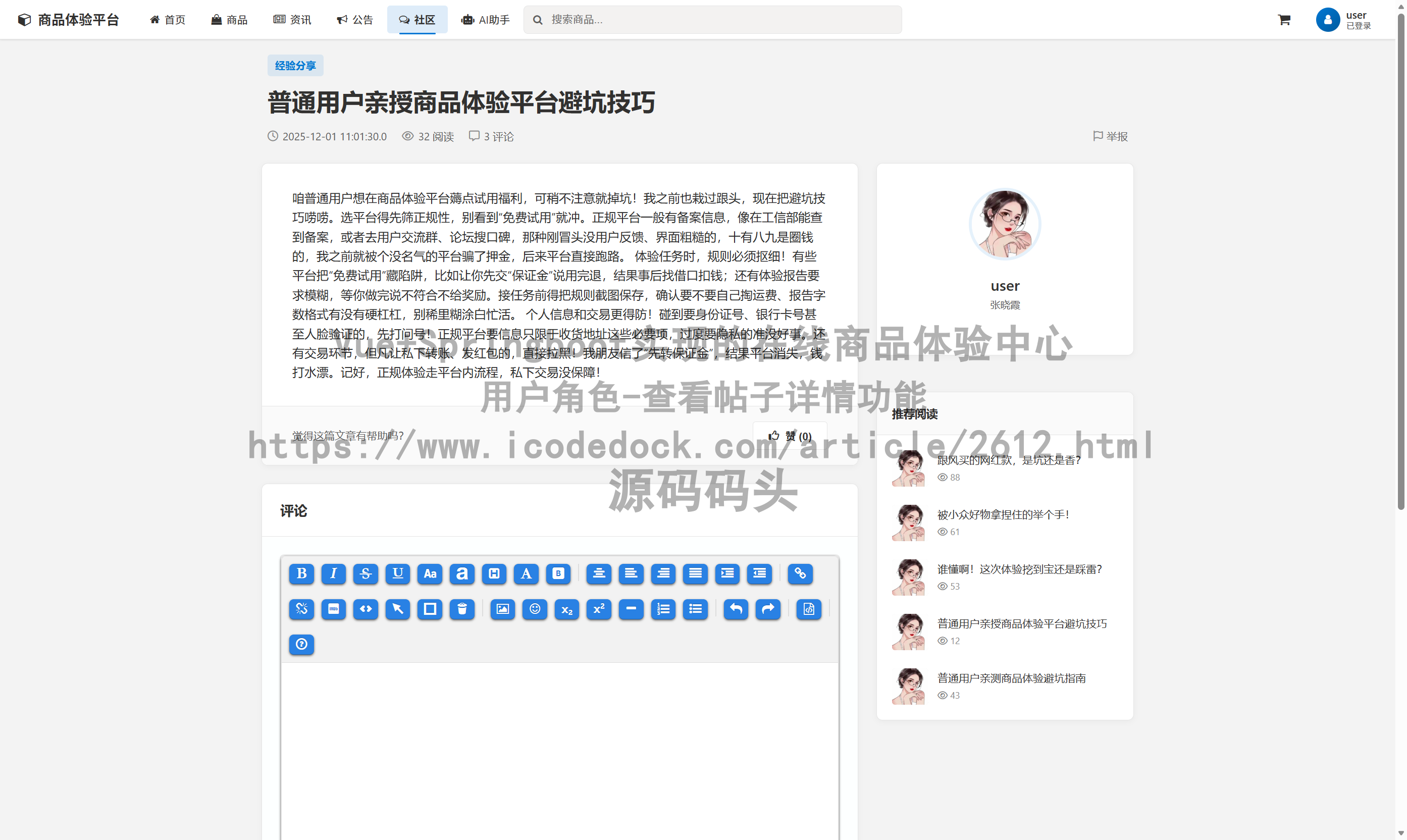
Task: Insert an ordered list in the editor
Action: (x=663, y=610)
